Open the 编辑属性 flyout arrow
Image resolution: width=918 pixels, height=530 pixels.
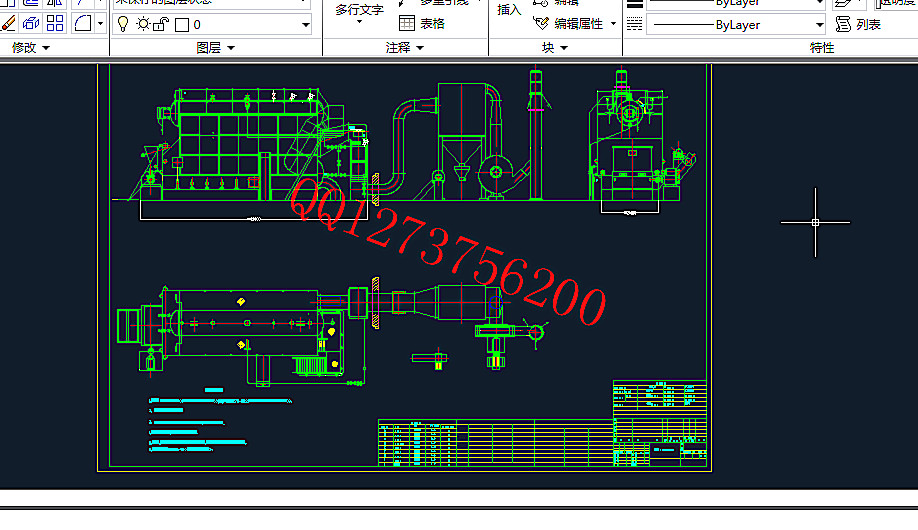click(x=613, y=24)
